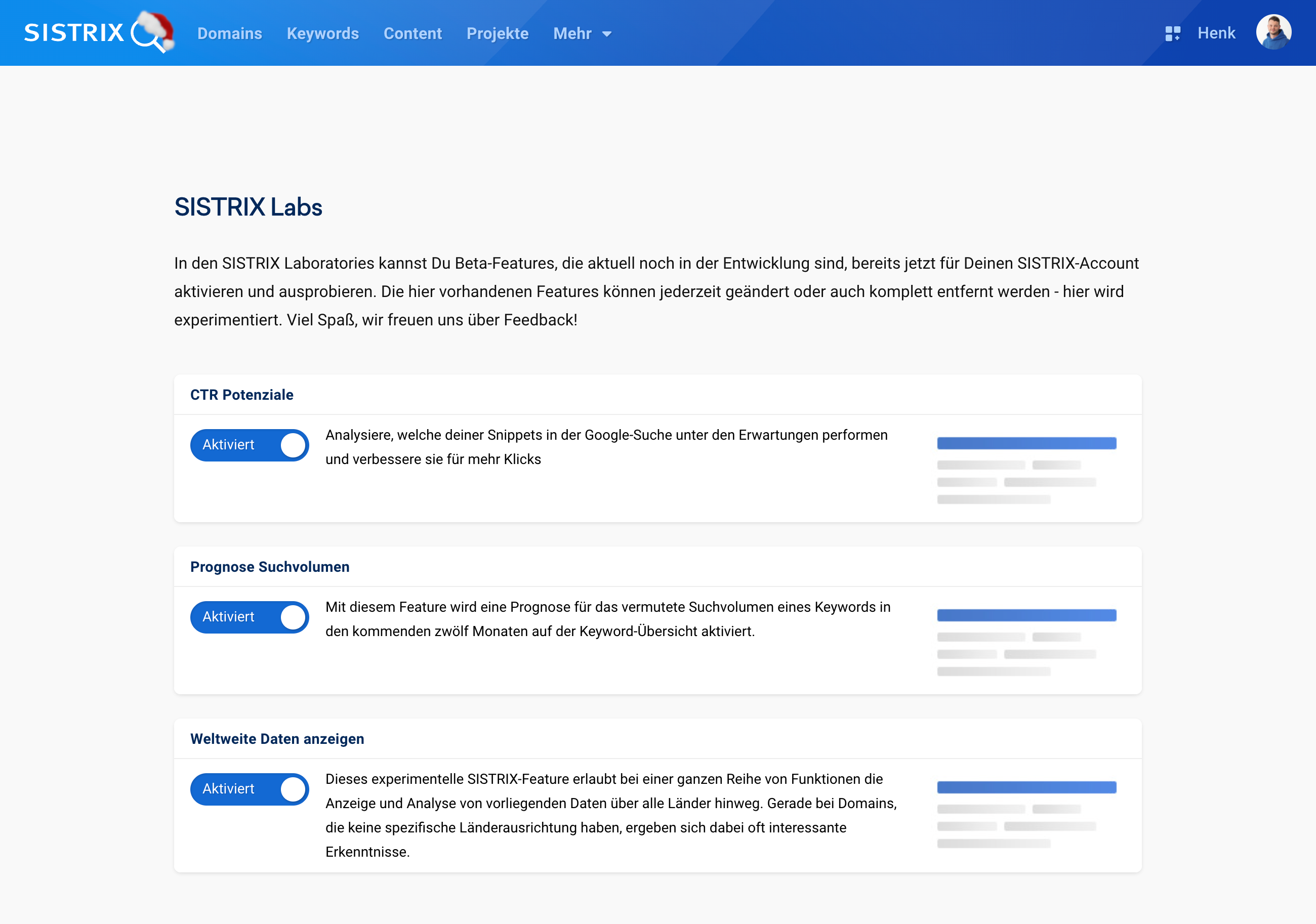Click the Weltweite Daten anzeigen heading

point(277,739)
